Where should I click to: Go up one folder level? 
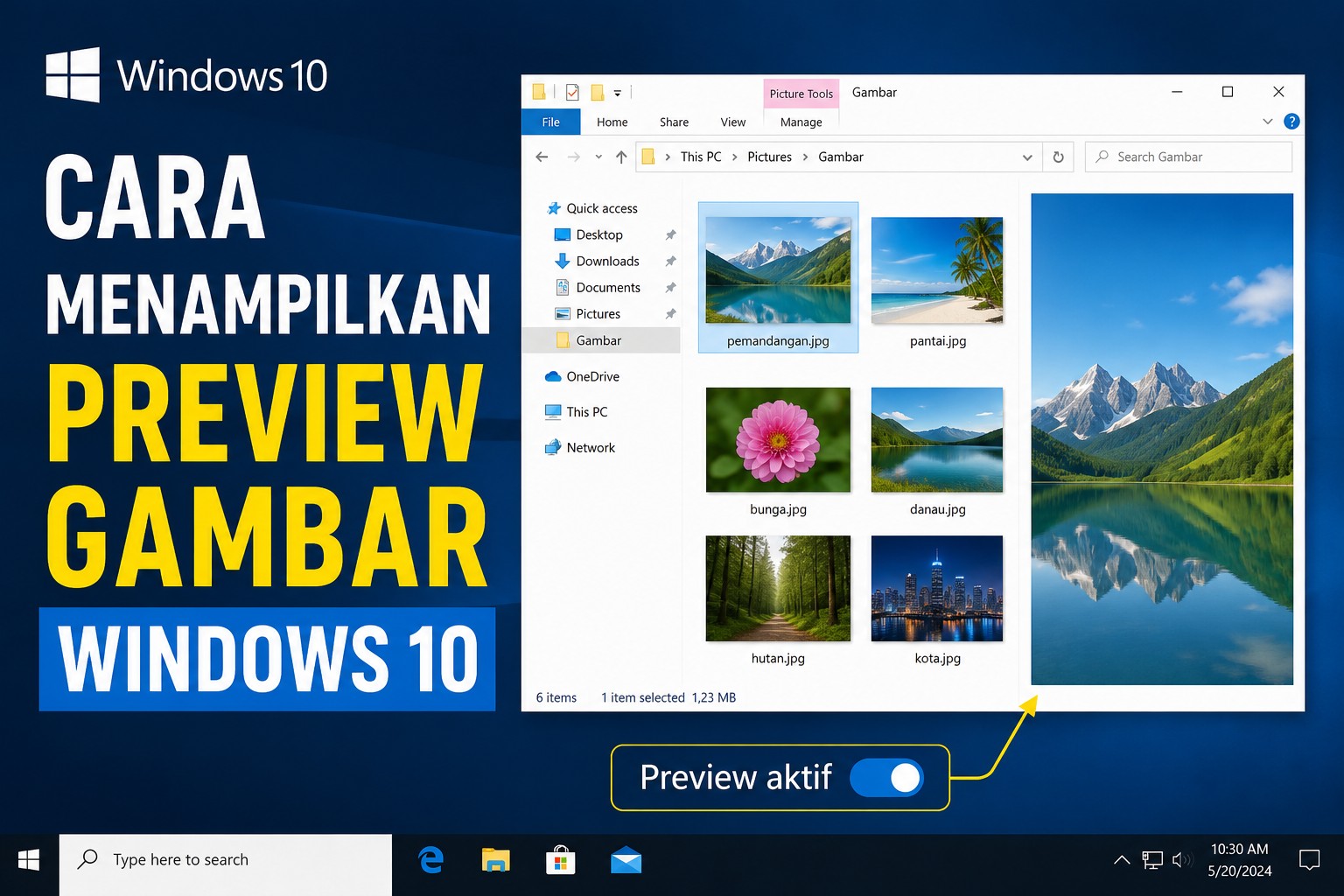[621, 157]
